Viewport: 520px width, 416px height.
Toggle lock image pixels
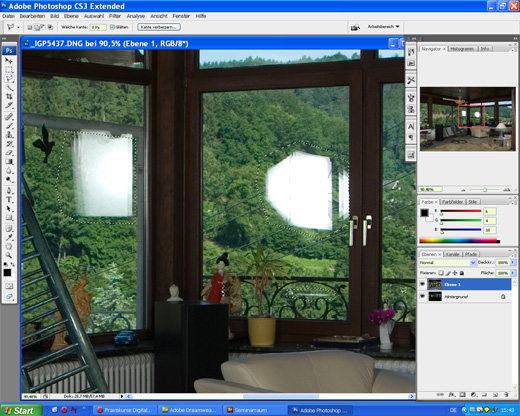[x=448, y=273]
